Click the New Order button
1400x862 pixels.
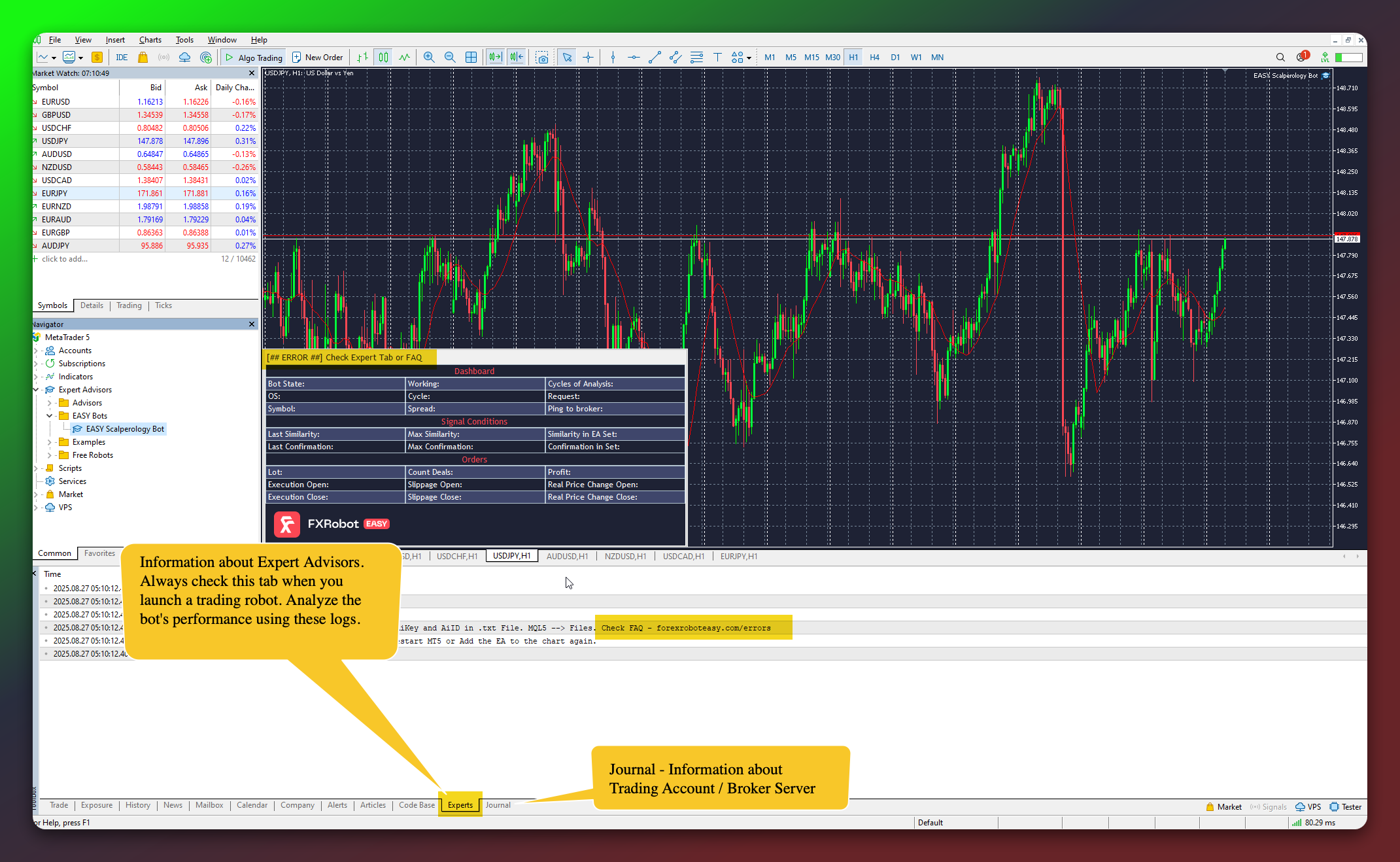(318, 58)
